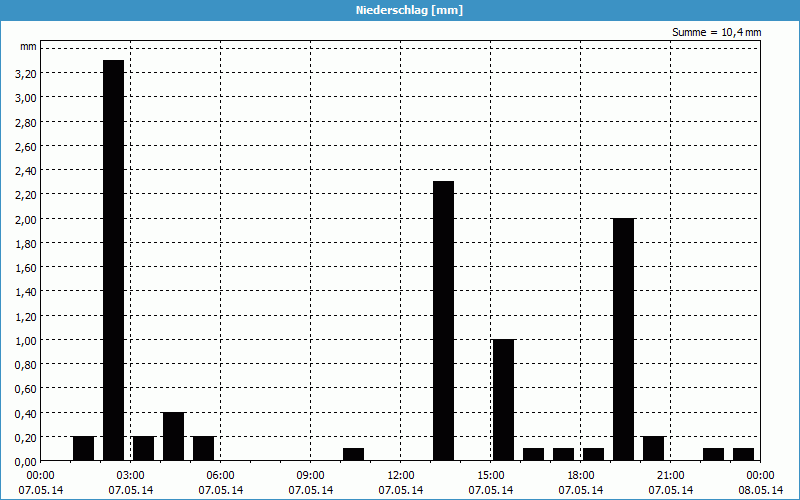This screenshot has width=800, height=500.
Task: Click the 0,00 y-axis origin label
Action: point(26,462)
